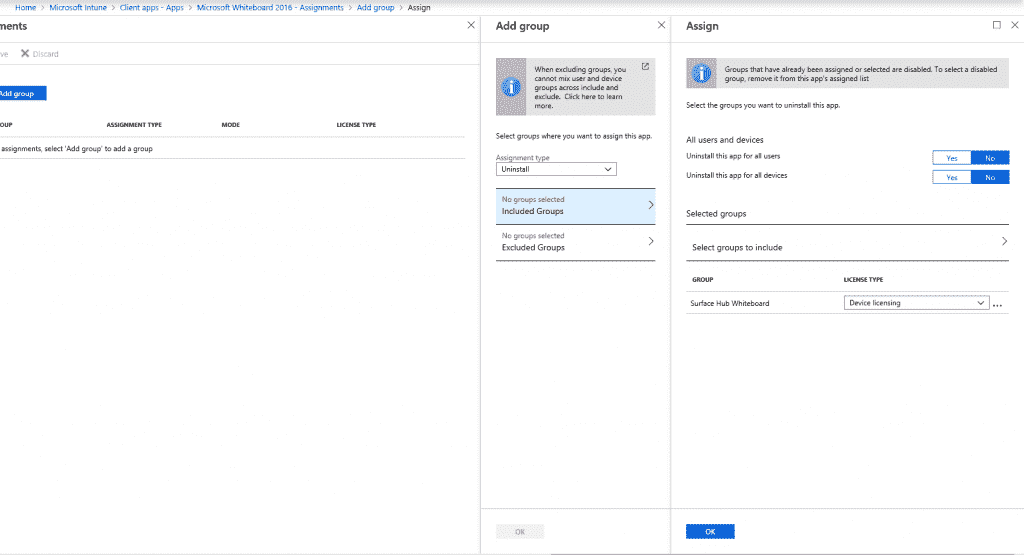The width and height of the screenshot is (1024, 555).
Task: Set Uninstall for all users to No
Action: tap(990, 158)
